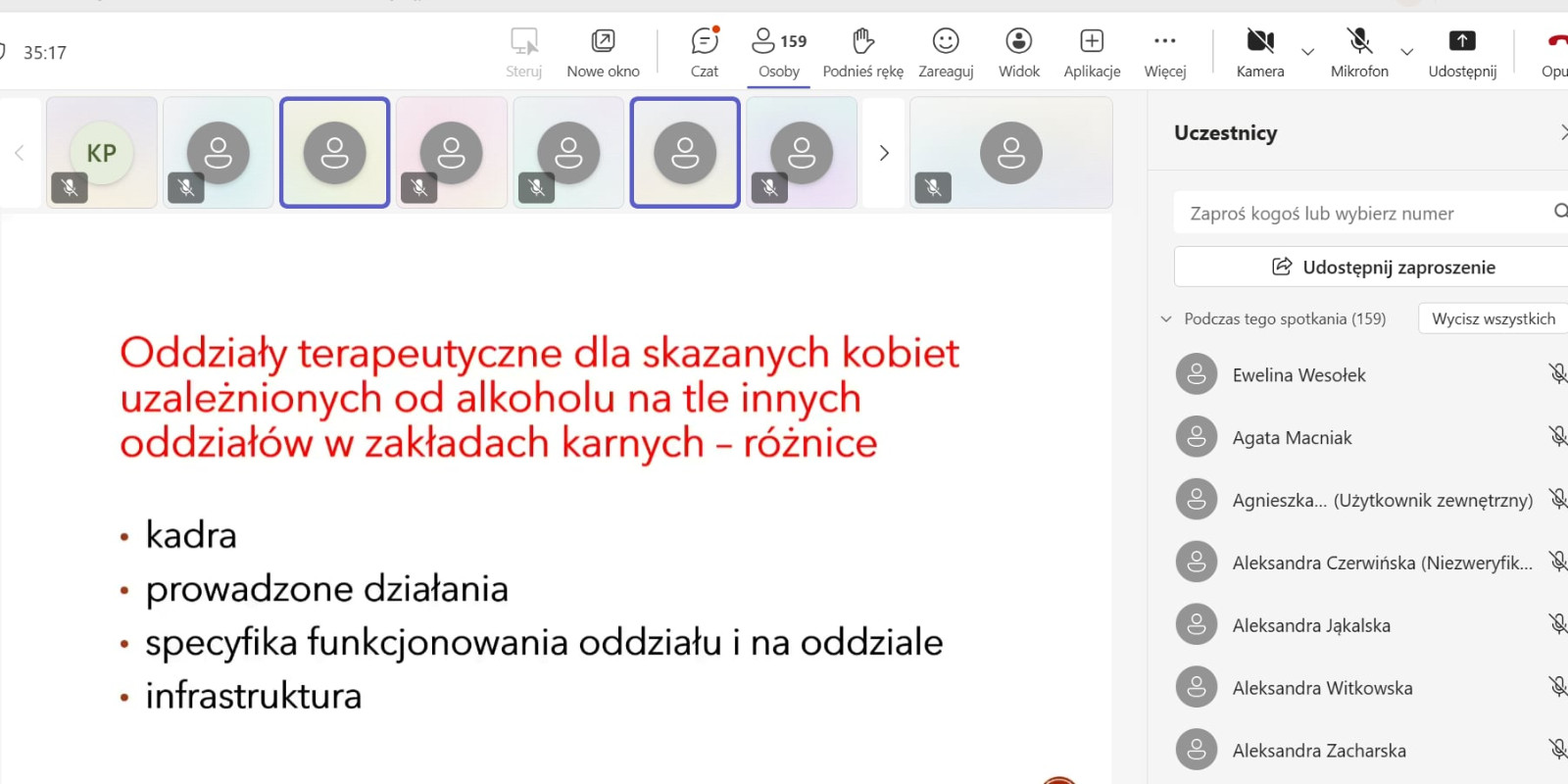
Task: Expand the camera device options arrow
Action: [x=1307, y=52]
